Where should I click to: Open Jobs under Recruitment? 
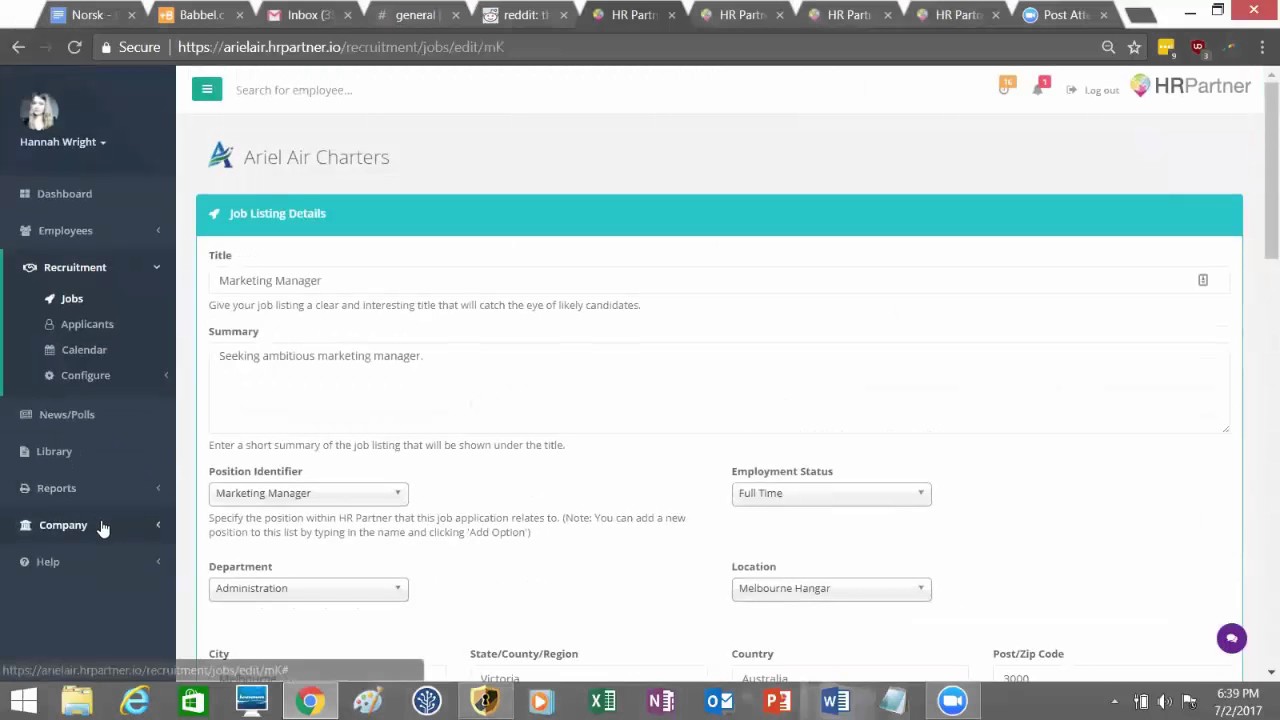[x=71, y=299]
